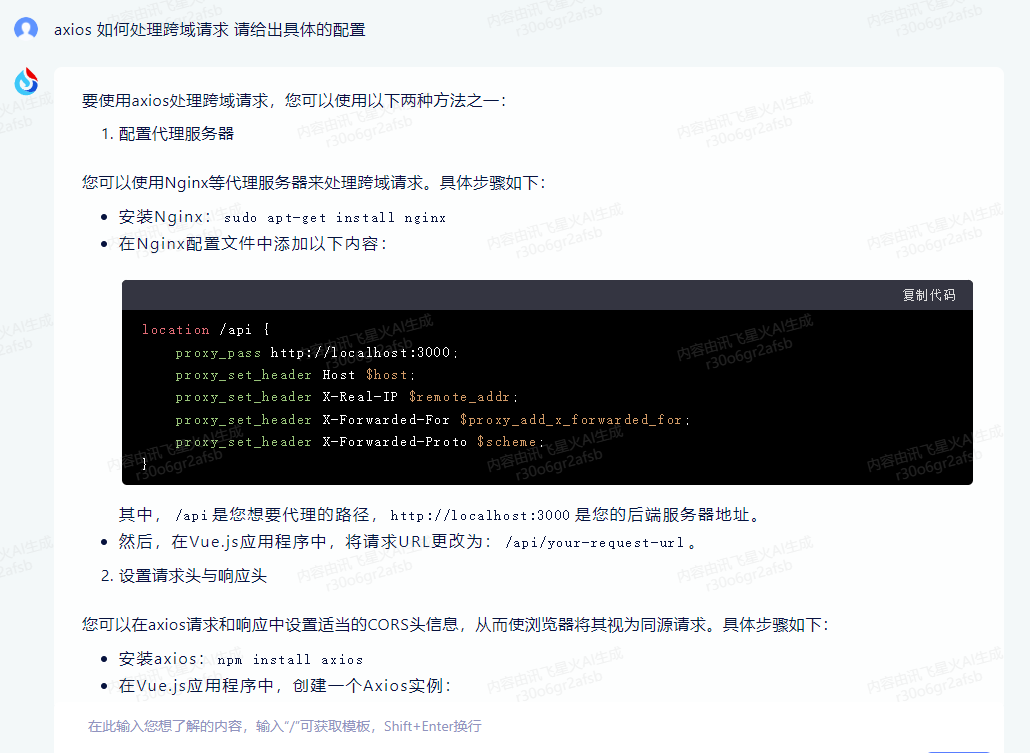Click the inline code npm install axios
This screenshot has height=753, width=1030.
[290, 660]
